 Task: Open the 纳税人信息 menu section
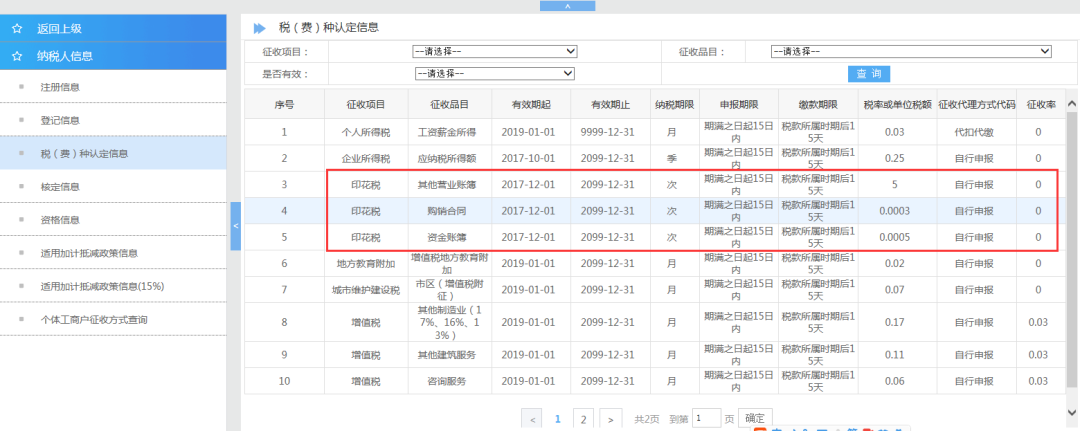pyautogui.click(x=113, y=56)
